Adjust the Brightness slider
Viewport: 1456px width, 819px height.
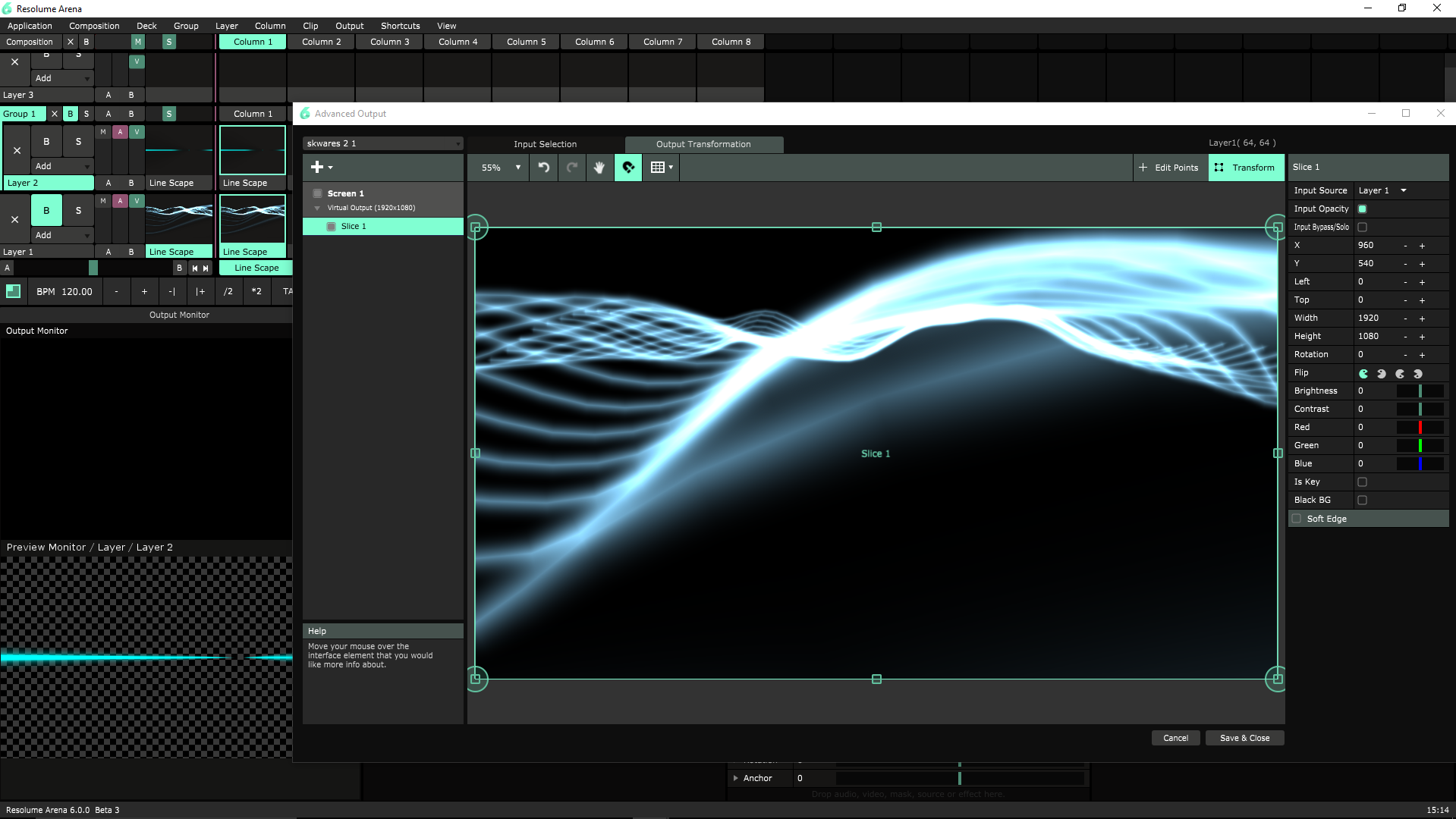point(1420,391)
